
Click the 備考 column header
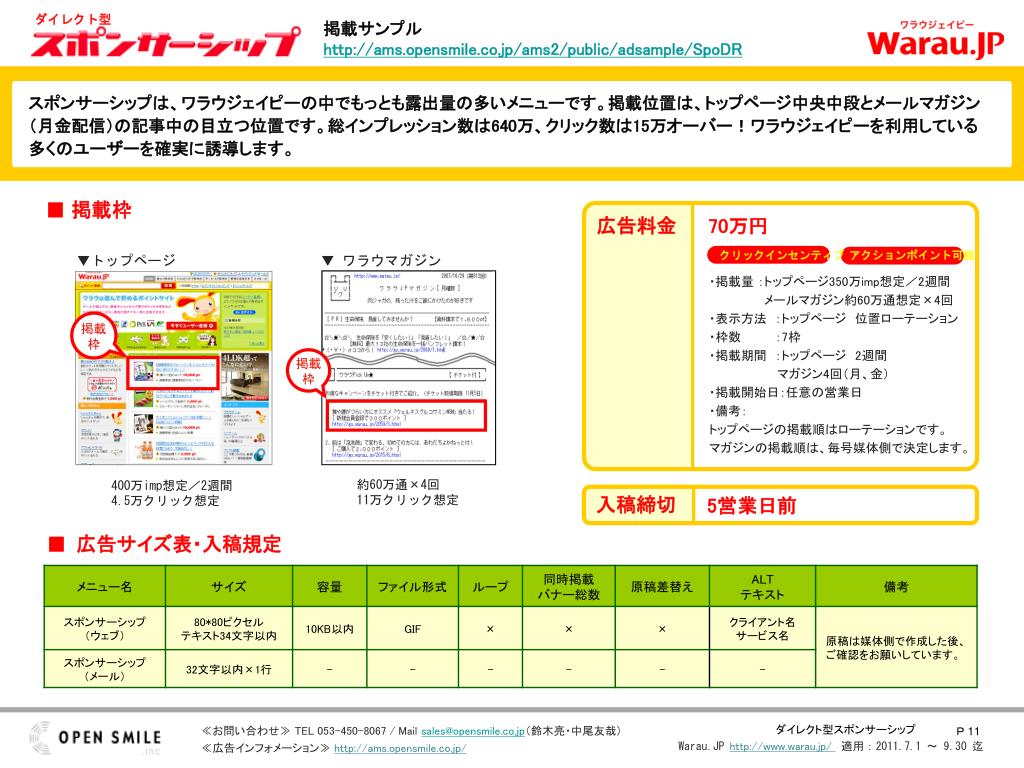click(896, 586)
